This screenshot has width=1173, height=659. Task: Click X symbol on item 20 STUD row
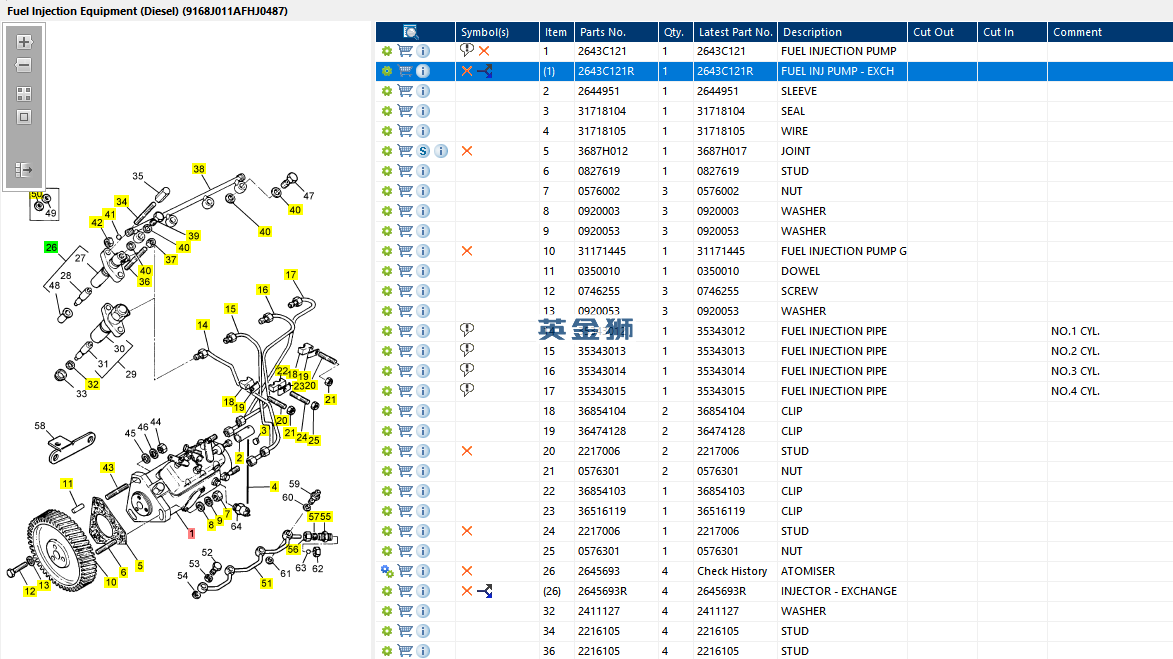pos(467,451)
